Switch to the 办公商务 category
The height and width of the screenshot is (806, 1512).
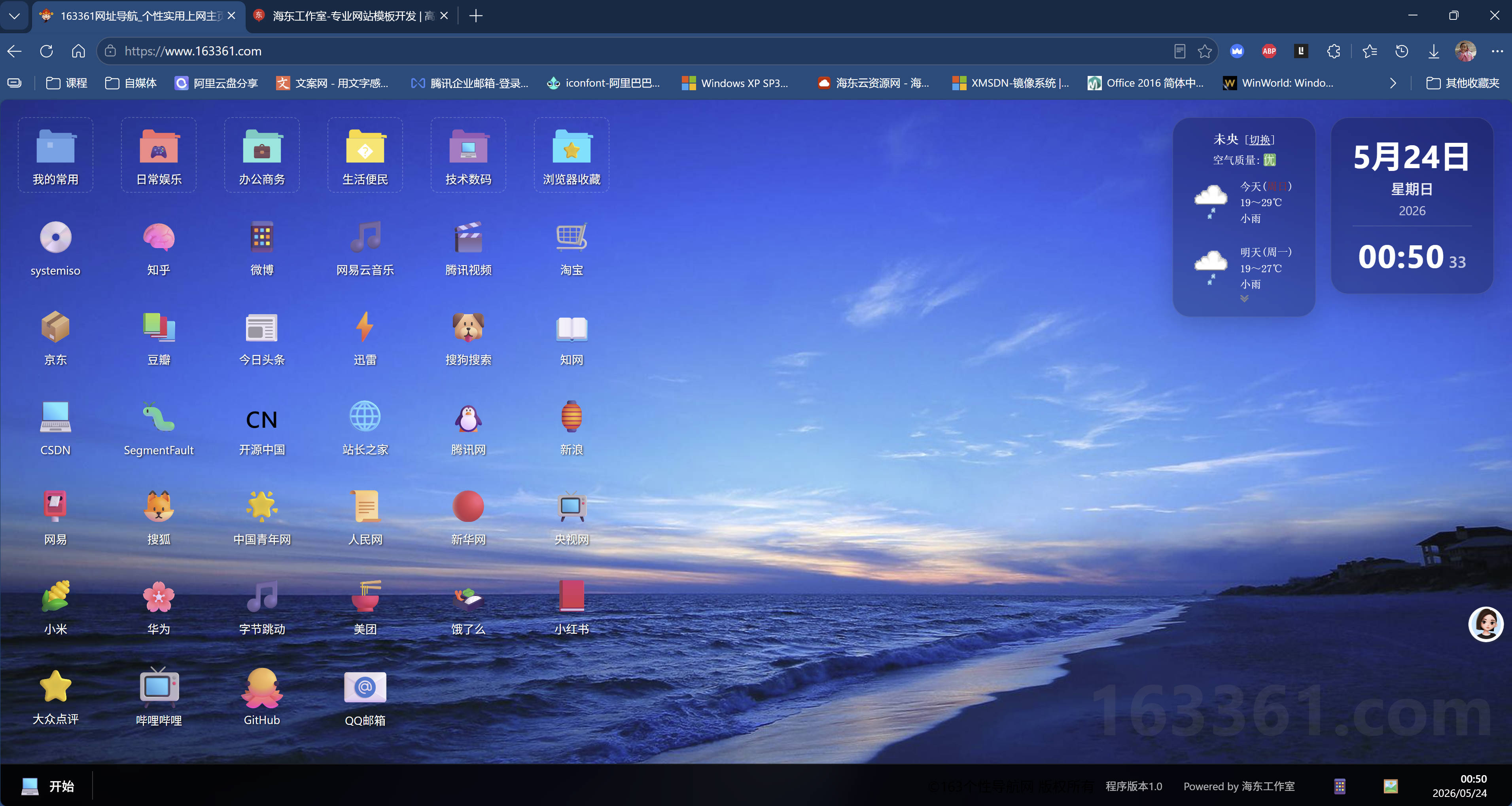coord(262,155)
